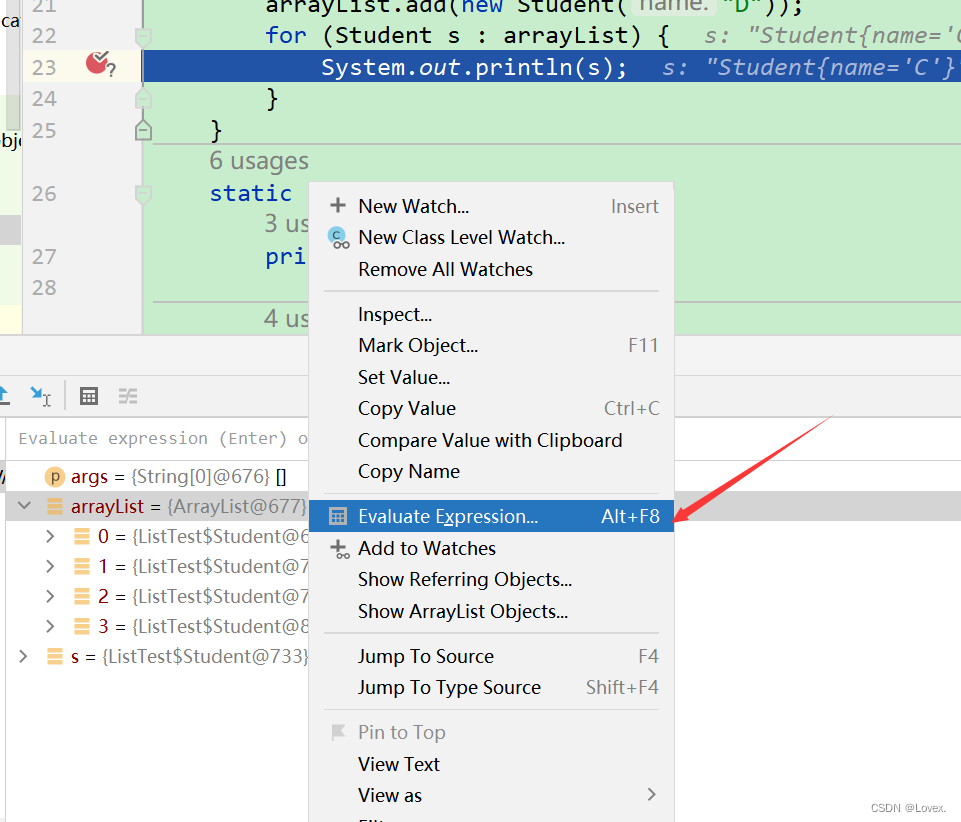Select the s = ListTest$Student@733 row
The height and width of the screenshot is (822, 961).
158,656
